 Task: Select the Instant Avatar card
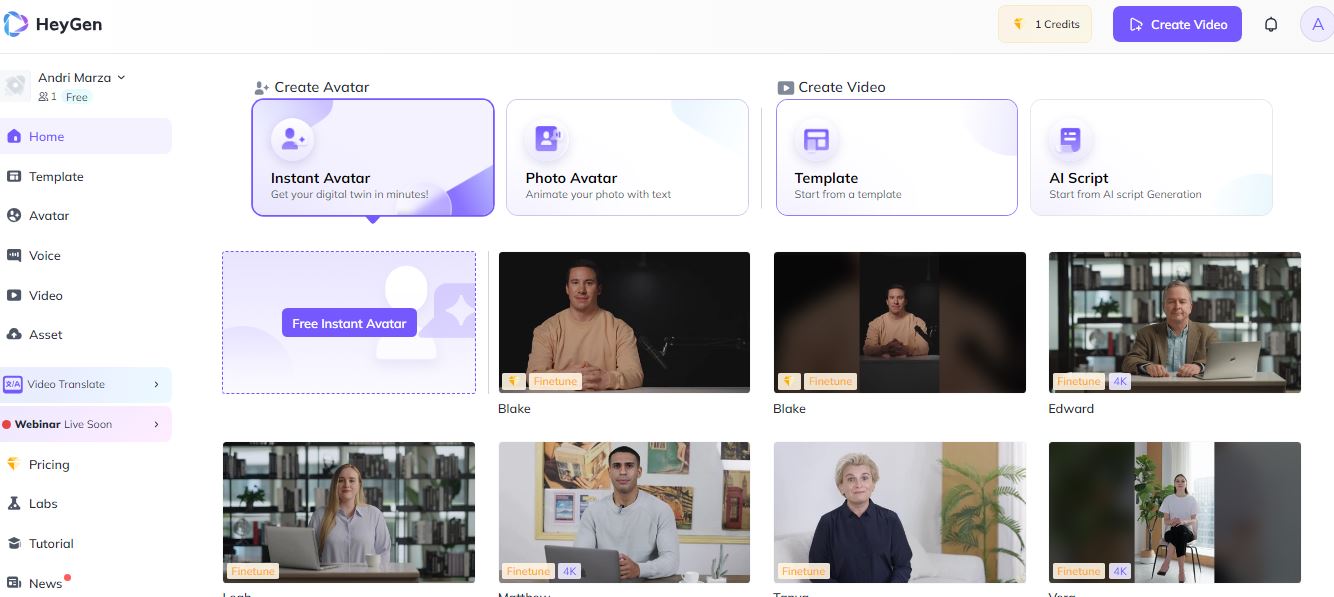pos(373,157)
